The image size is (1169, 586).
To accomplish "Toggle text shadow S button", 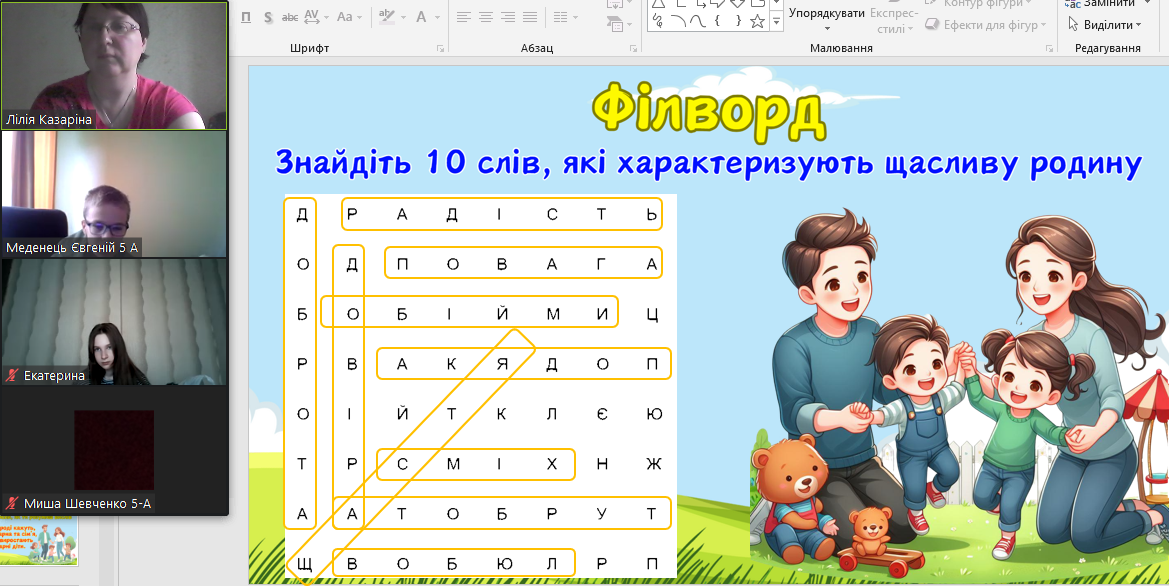I will tap(268, 17).
